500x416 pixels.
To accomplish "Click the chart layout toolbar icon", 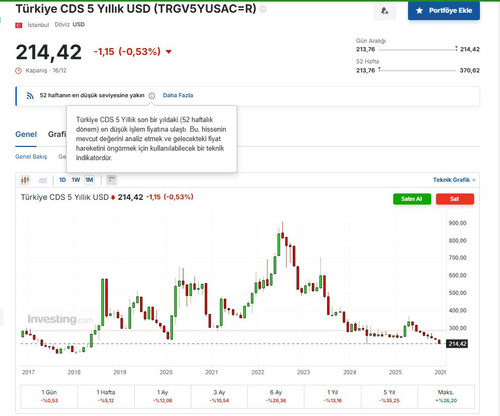I will point(111,180).
